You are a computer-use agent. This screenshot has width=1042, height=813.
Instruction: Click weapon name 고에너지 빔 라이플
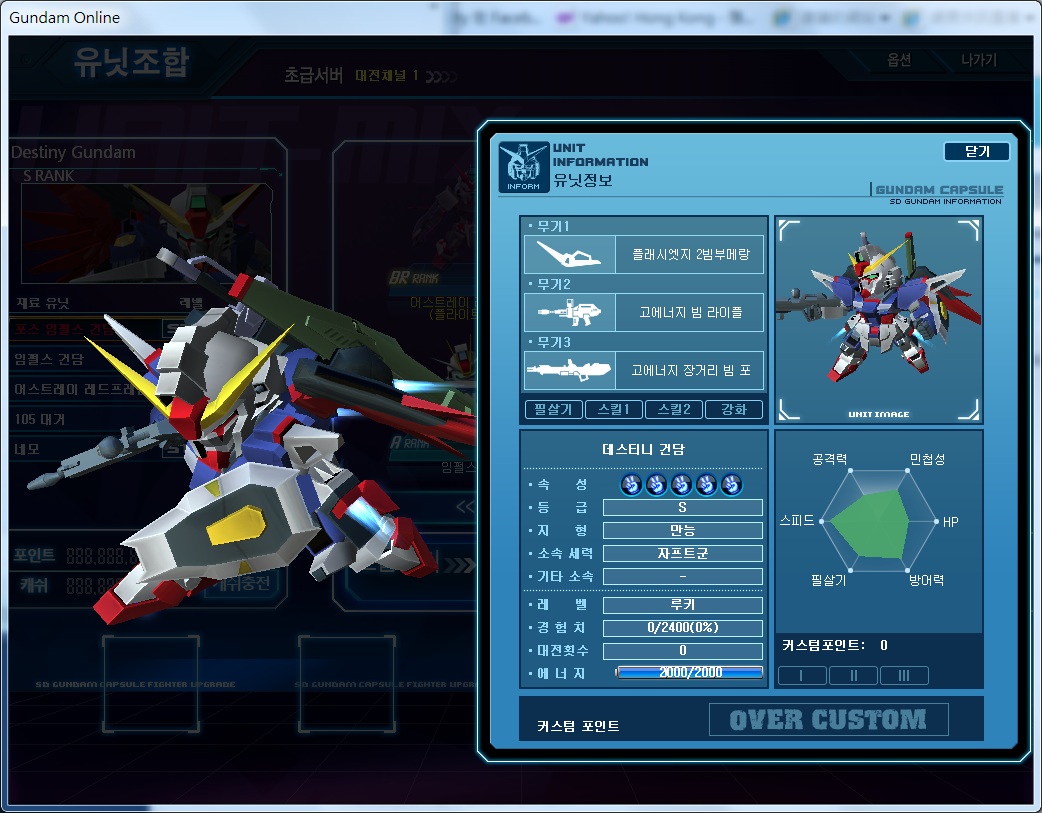pyautogui.click(x=690, y=312)
